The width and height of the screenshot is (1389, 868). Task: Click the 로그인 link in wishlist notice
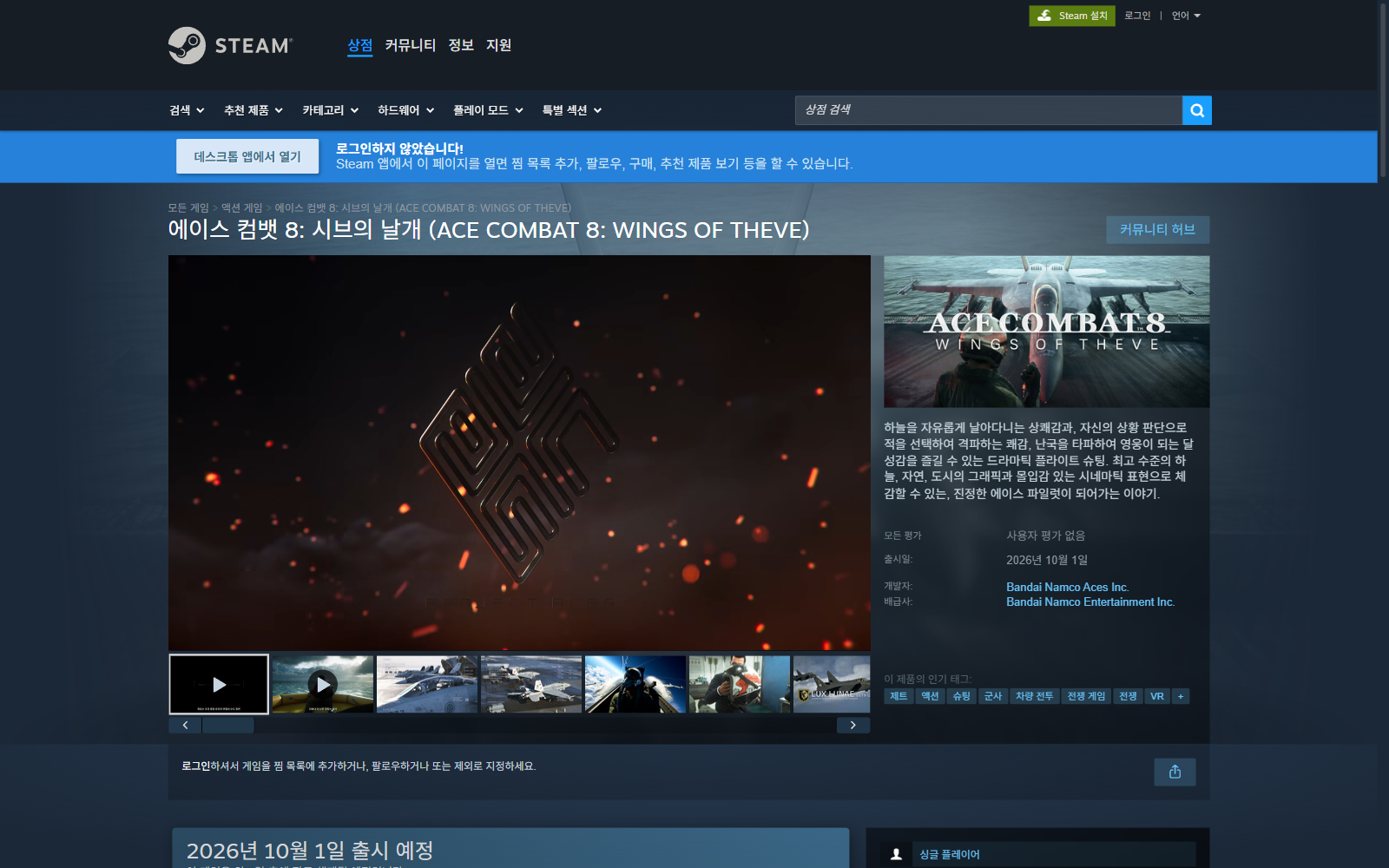pos(195,766)
